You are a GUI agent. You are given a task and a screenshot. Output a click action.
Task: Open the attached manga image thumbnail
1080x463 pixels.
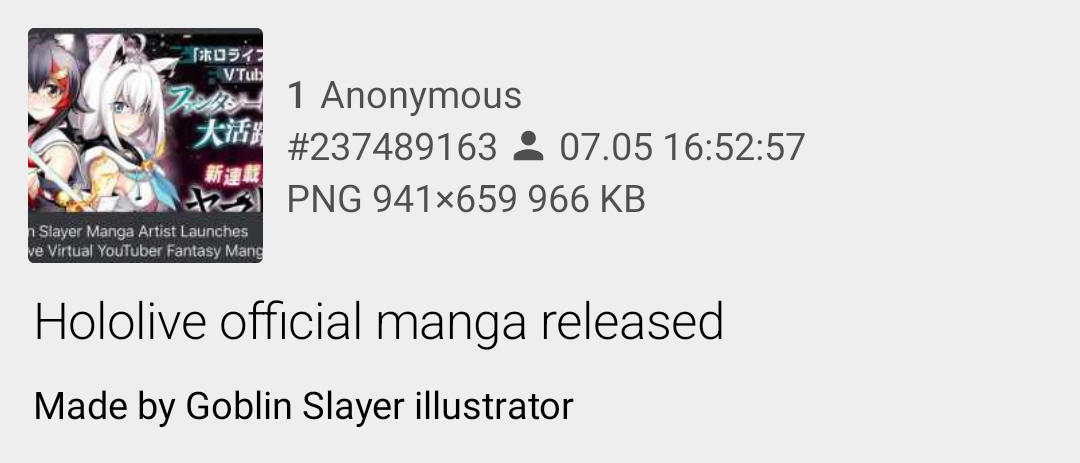145,145
